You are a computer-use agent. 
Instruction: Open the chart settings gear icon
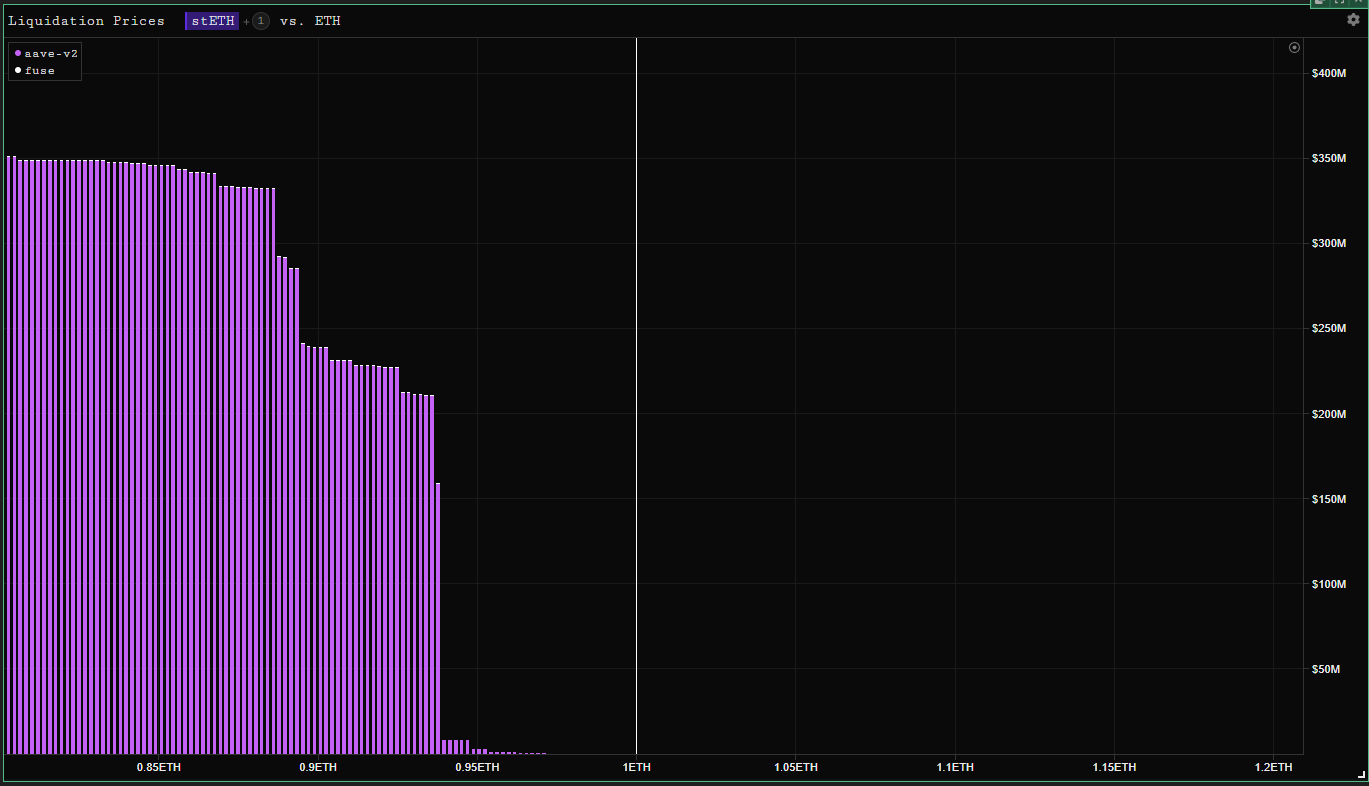coord(1353,20)
